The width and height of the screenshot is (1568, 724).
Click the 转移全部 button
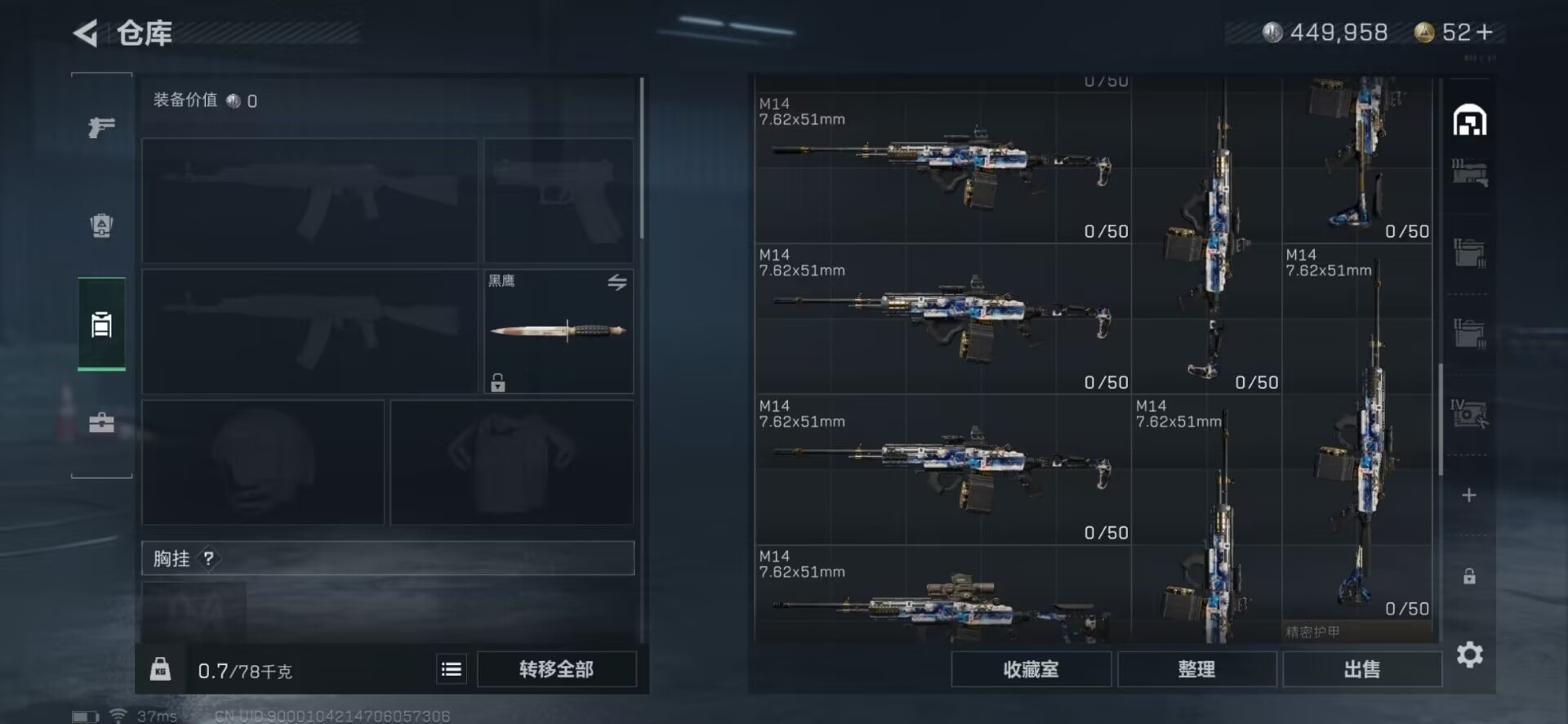point(556,669)
